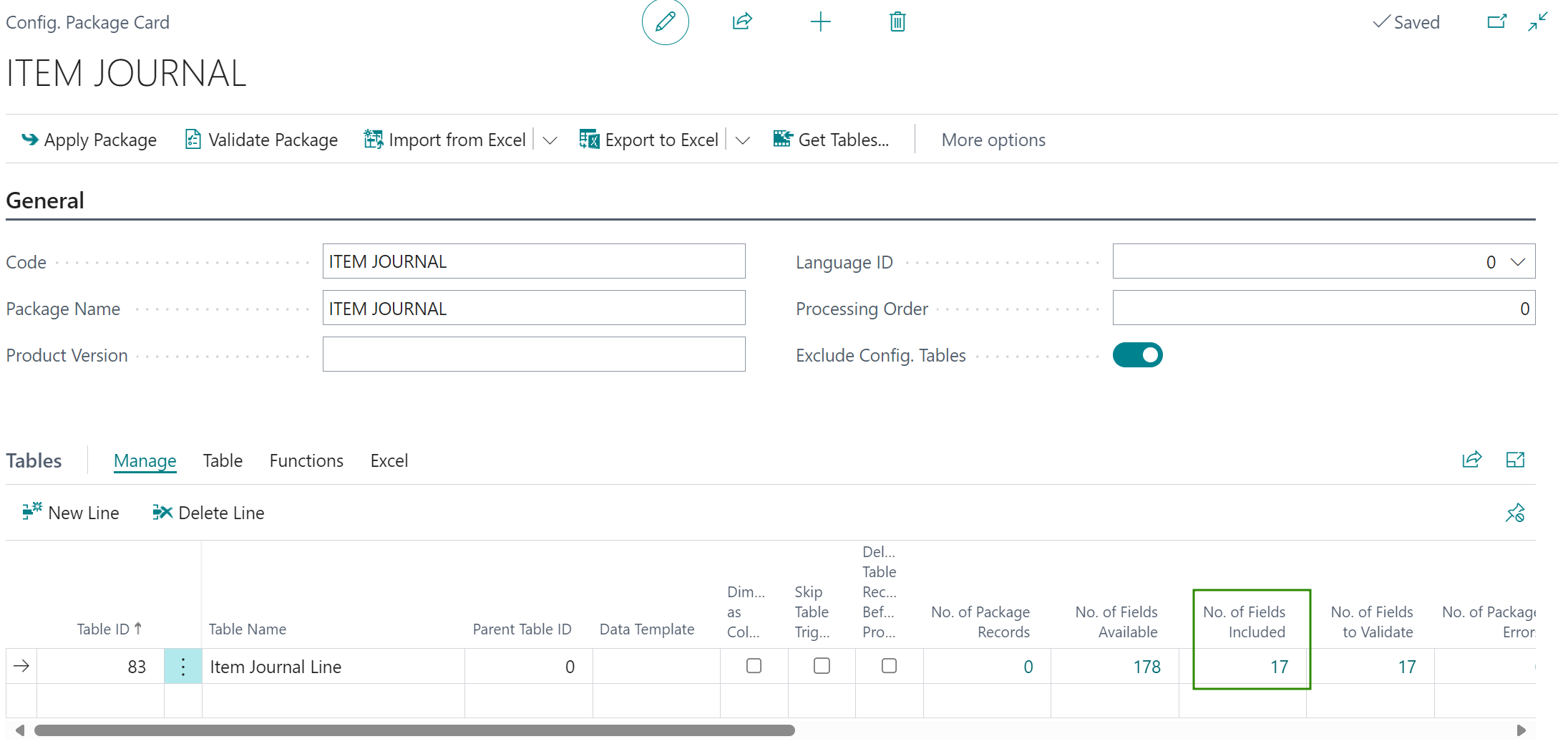Screen dimensions: 1568x744
Task: Click the trash delete icon
Action: pyautogui.click(x=897, y=22)
